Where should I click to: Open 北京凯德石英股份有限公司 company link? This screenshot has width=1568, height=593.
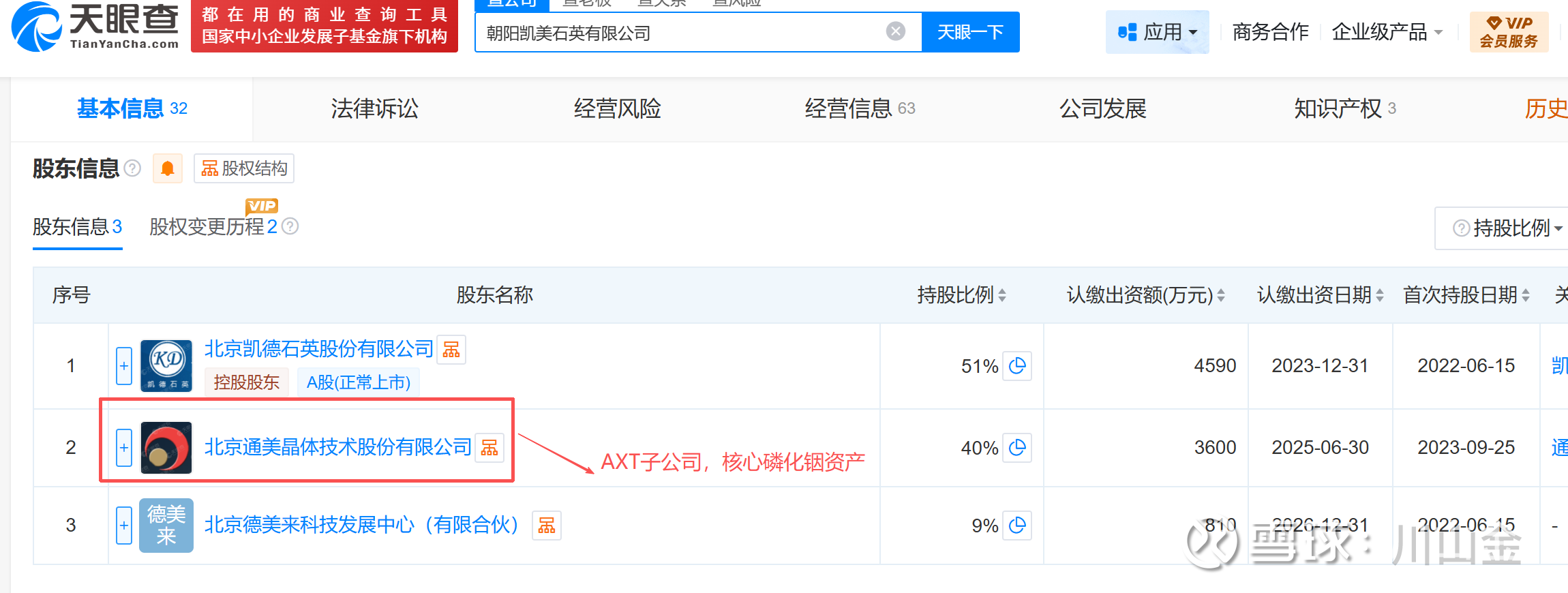[x=319, y=349]
